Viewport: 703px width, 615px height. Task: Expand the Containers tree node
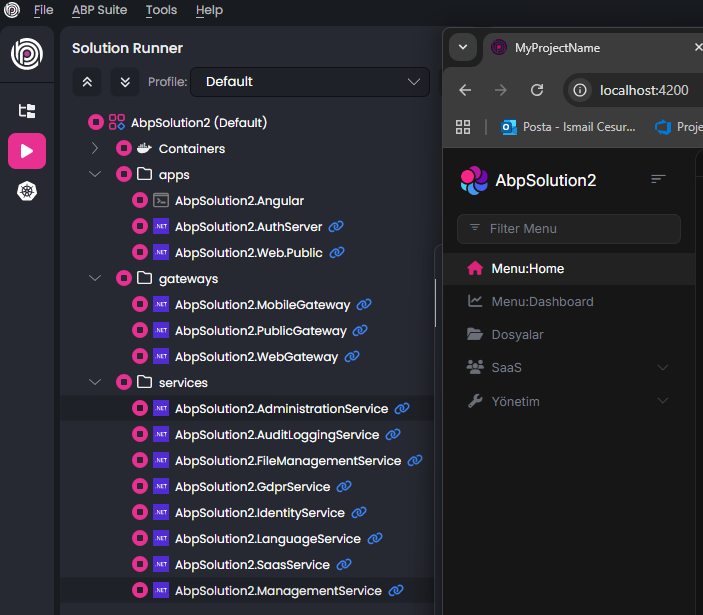coord(95,149)
